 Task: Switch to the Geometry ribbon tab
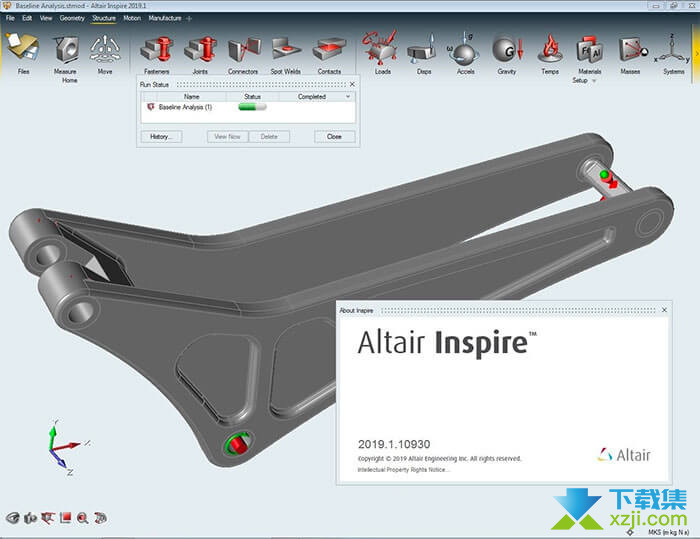pyautogui.click(x=72, y=18)
